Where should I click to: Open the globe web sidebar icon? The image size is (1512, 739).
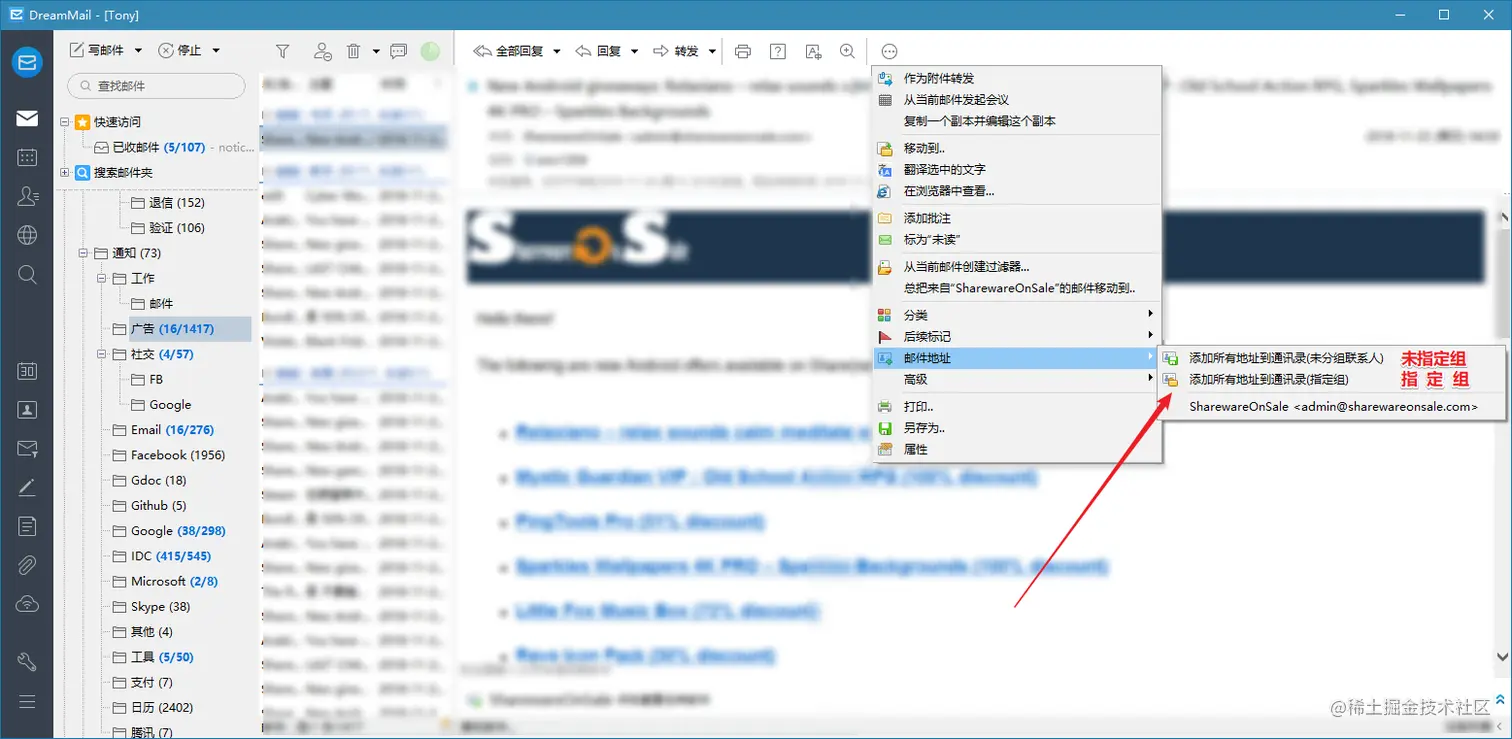tap(27, 236)
